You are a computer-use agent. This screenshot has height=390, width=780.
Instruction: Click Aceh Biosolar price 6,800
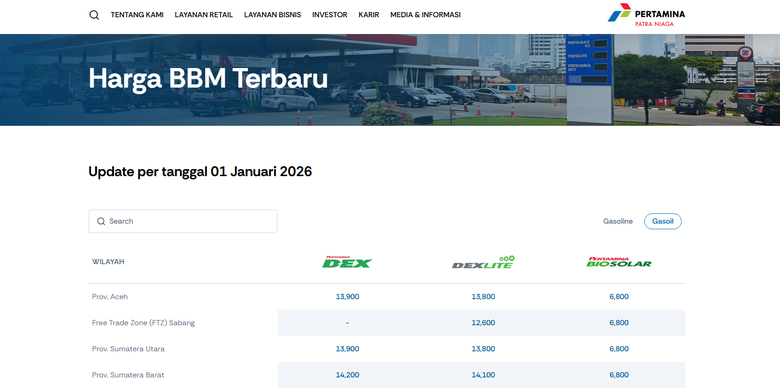coord(619,296)
